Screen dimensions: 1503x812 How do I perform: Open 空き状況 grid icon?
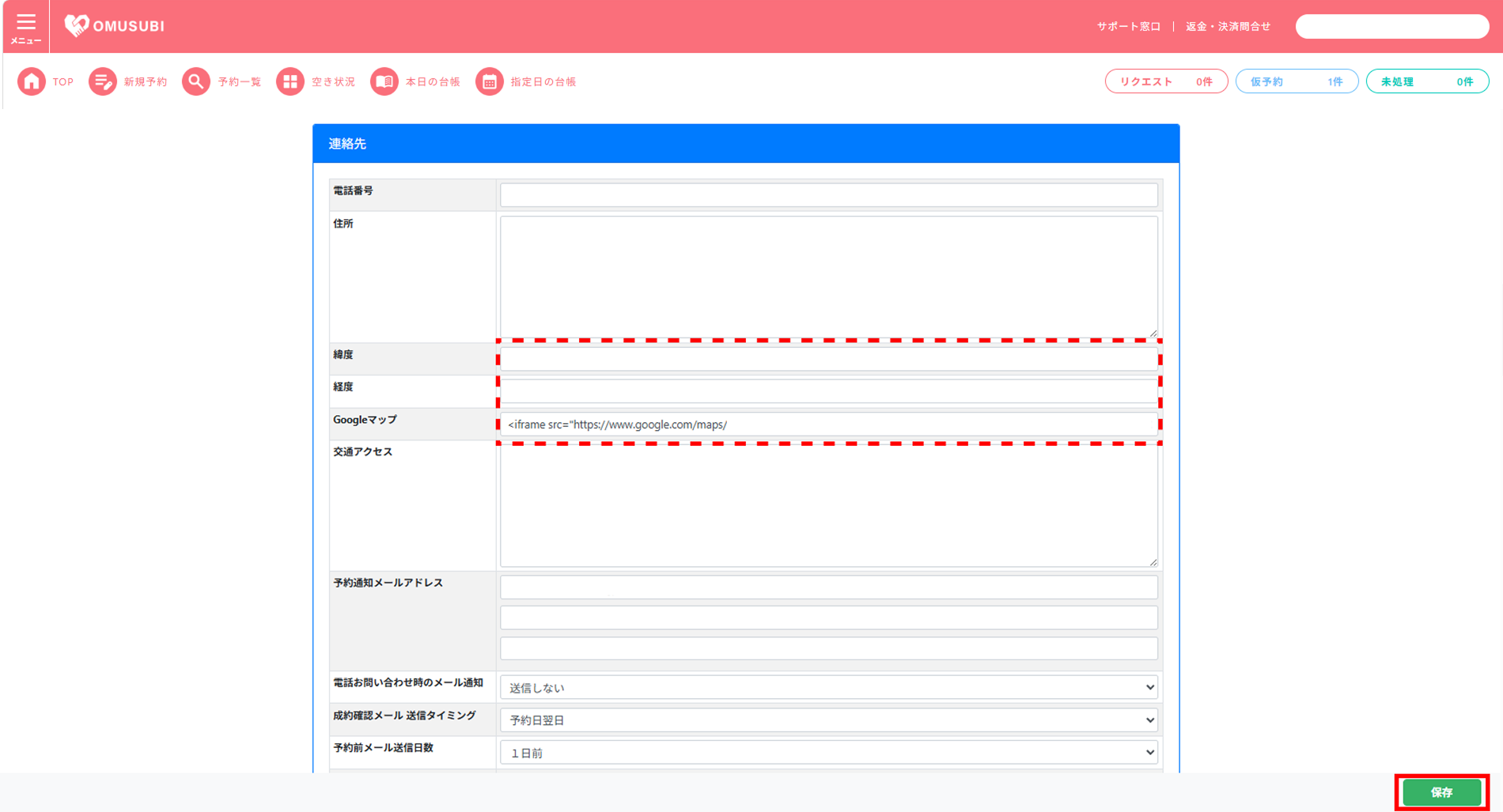coord(290,81)
